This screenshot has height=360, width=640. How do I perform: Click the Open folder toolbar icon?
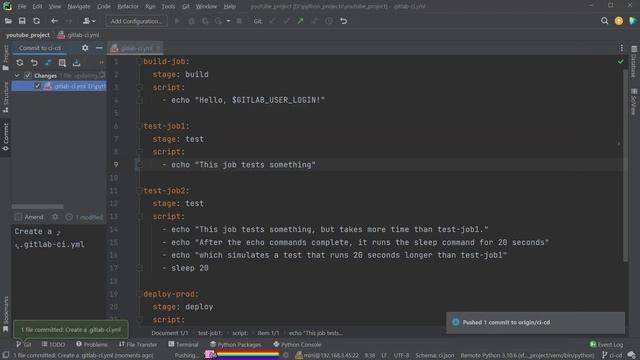click(8, 21)
